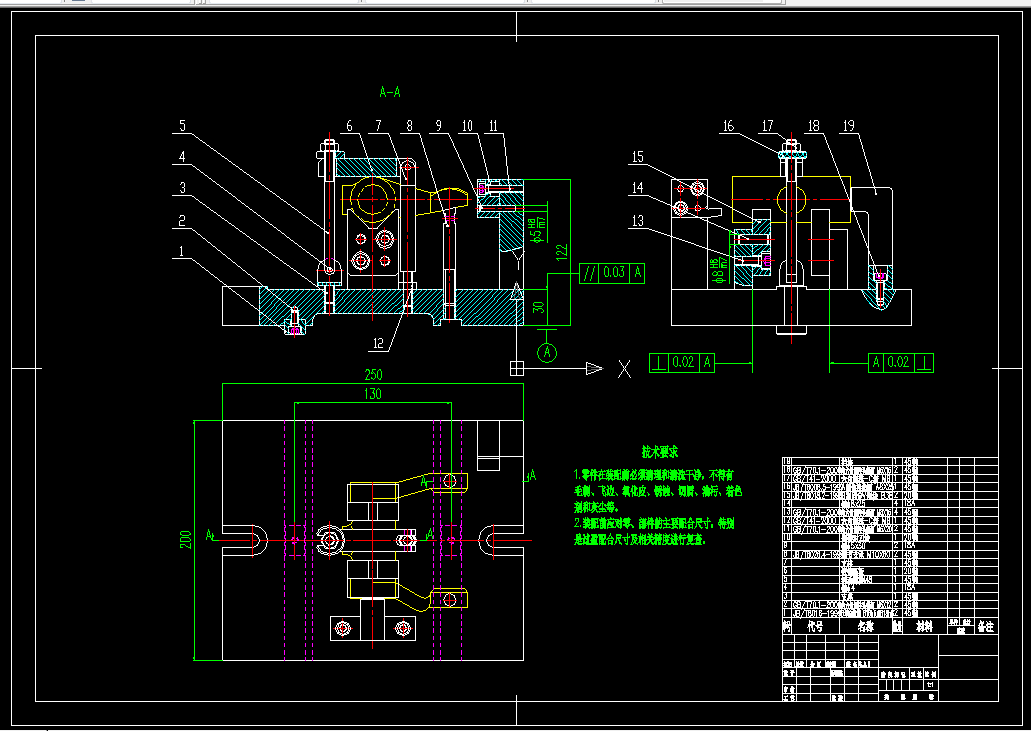Click the section mark 'A' left of plan view

tap(210, 535)
